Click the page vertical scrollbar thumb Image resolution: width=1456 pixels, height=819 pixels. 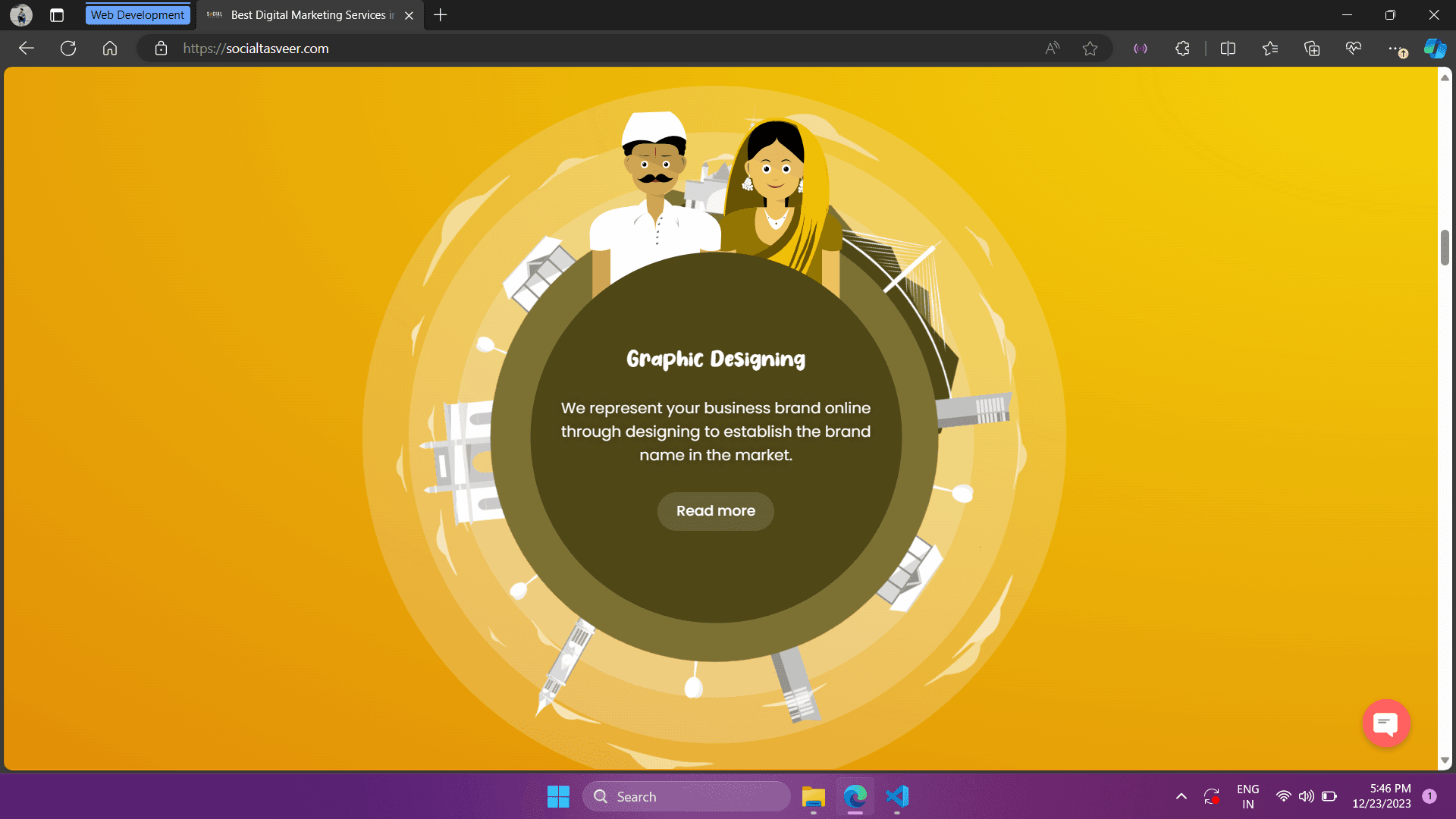[x=1445, y=247]
